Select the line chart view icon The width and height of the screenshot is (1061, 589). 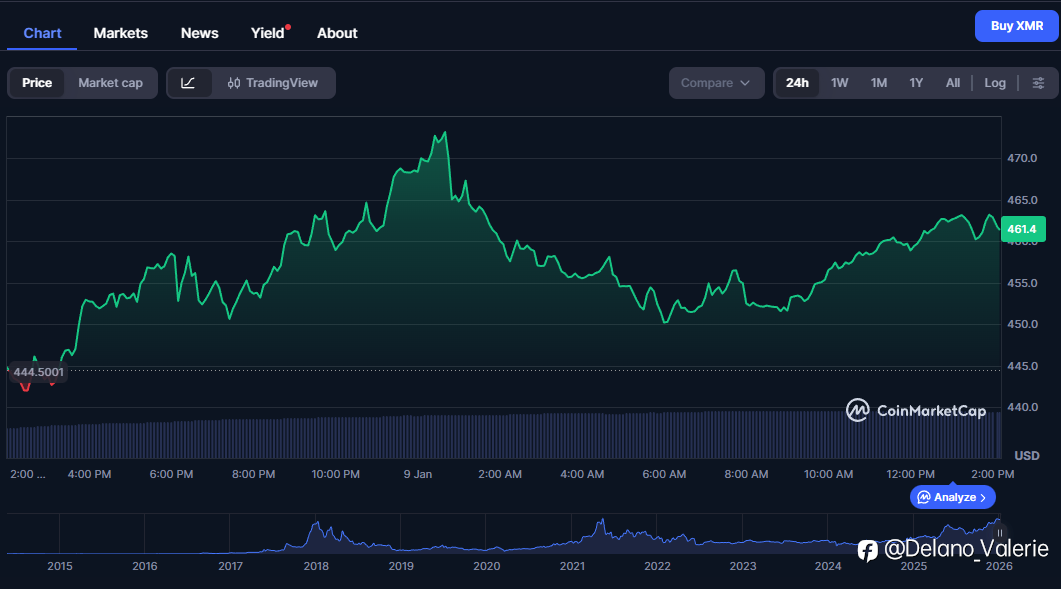coord(189,83)
